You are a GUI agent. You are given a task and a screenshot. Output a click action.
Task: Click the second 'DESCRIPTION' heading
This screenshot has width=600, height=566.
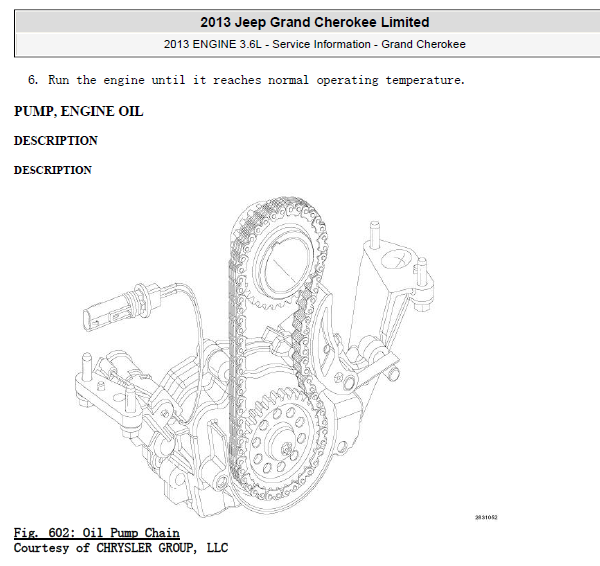pyautogui.click(x=53, y=170)
